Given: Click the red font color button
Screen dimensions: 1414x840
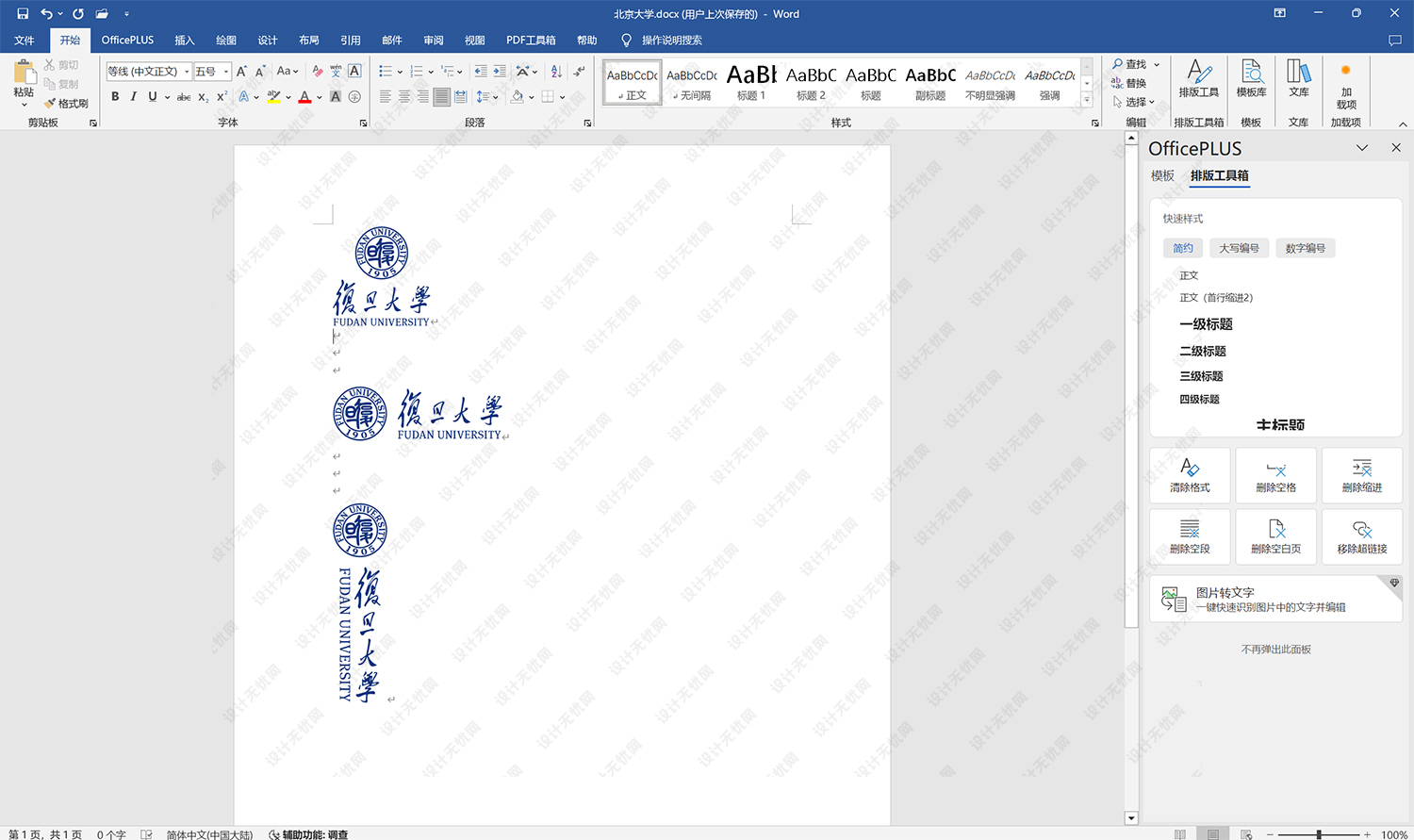Looking at the screenshot, I should pos(304,96).
